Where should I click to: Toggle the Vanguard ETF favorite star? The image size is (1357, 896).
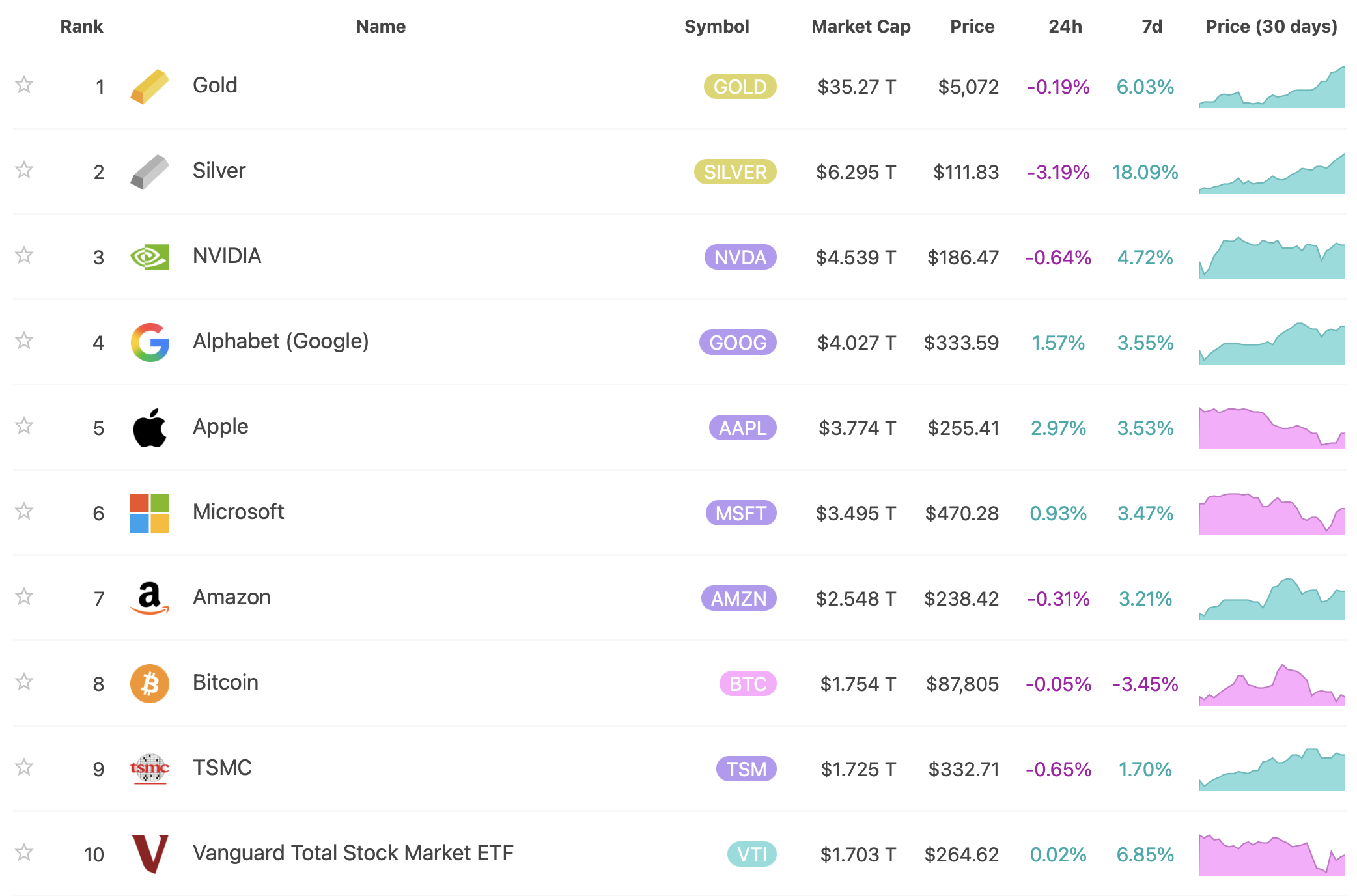pyautogui.click(x=24, y=852)
